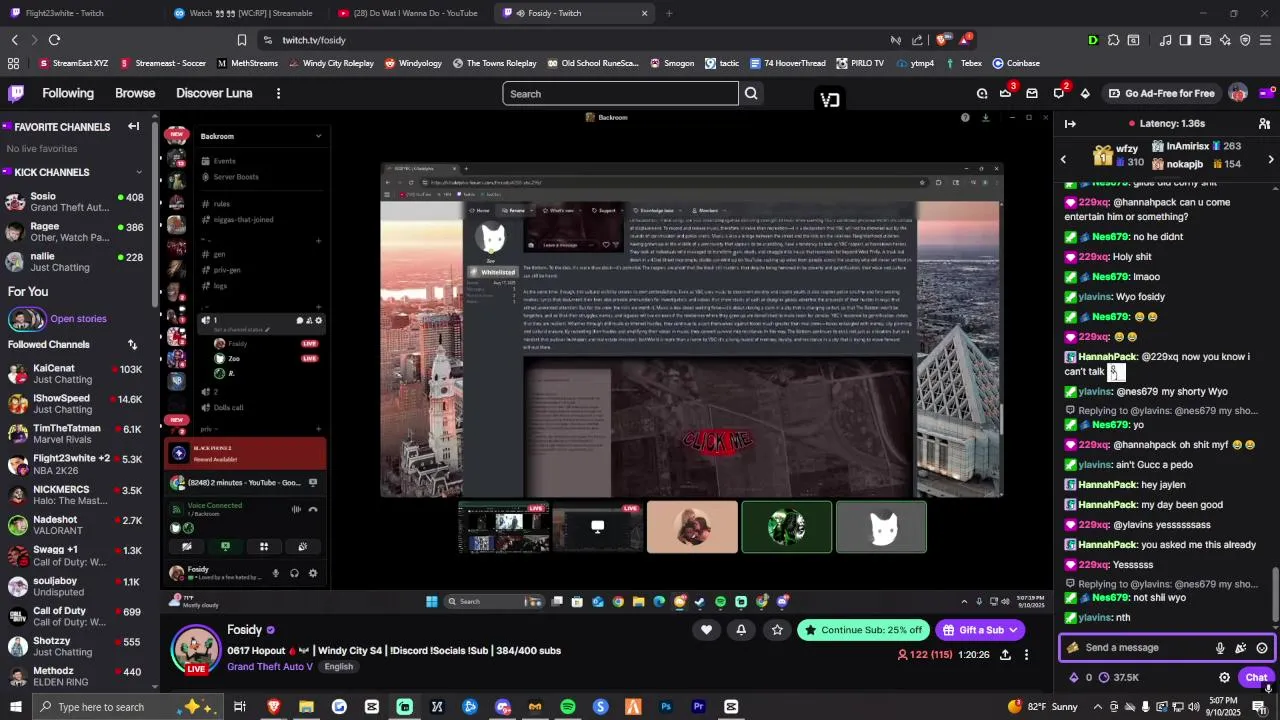Open chat settings gear
The width and height of the screenshot is (1280, 720).
tap(1224, 677)
